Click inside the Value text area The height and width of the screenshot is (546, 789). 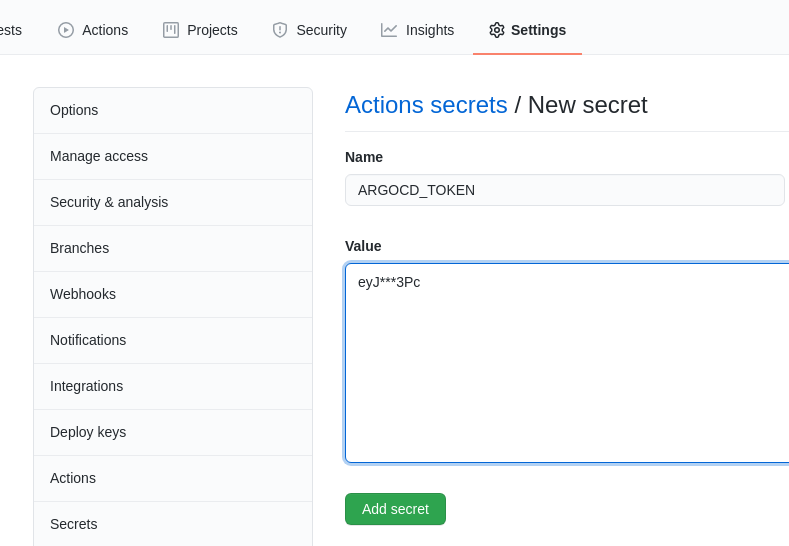click(x=567, y=363)
